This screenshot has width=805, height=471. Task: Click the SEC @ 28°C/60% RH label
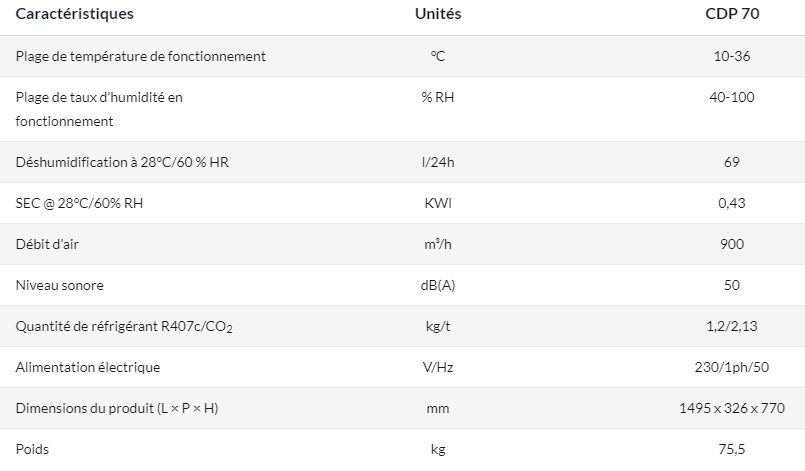pyautogui.click(x=86, y=203)
